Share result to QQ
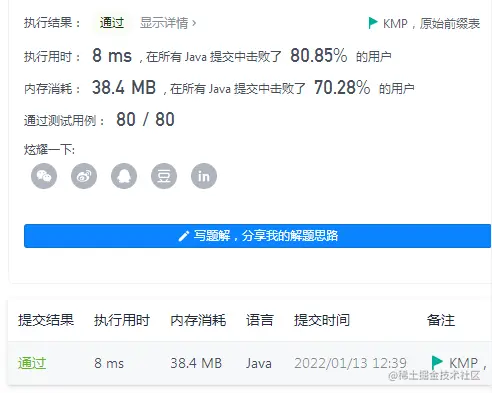The image size is (492, 393). [x=124, y=176]
